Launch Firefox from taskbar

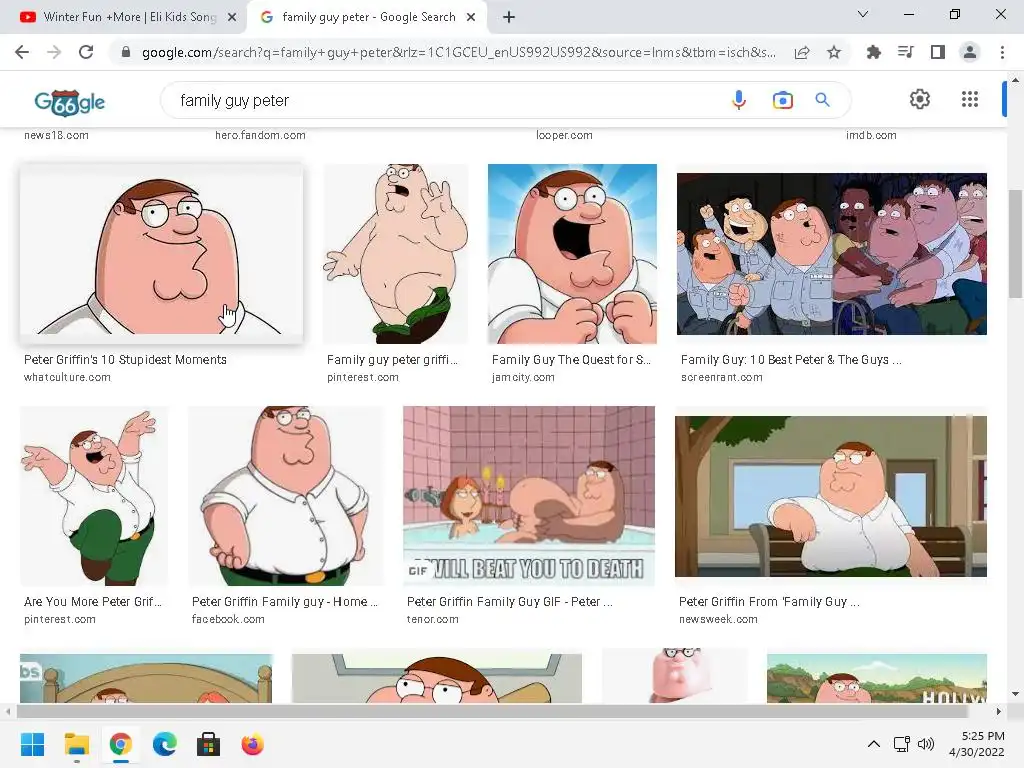[252, 744]
